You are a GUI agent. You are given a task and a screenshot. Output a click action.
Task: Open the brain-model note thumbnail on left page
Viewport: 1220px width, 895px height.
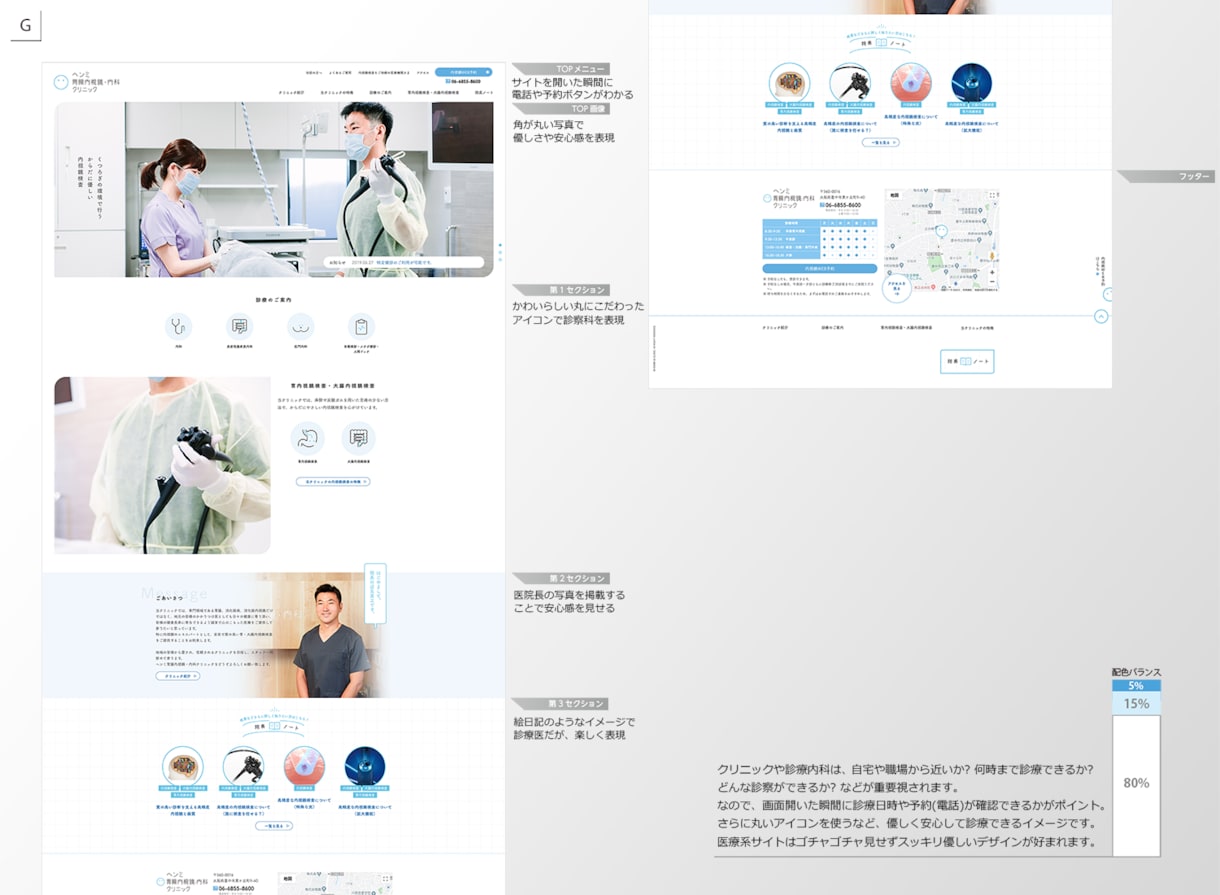pyautogui.click(x=183, y=766)
